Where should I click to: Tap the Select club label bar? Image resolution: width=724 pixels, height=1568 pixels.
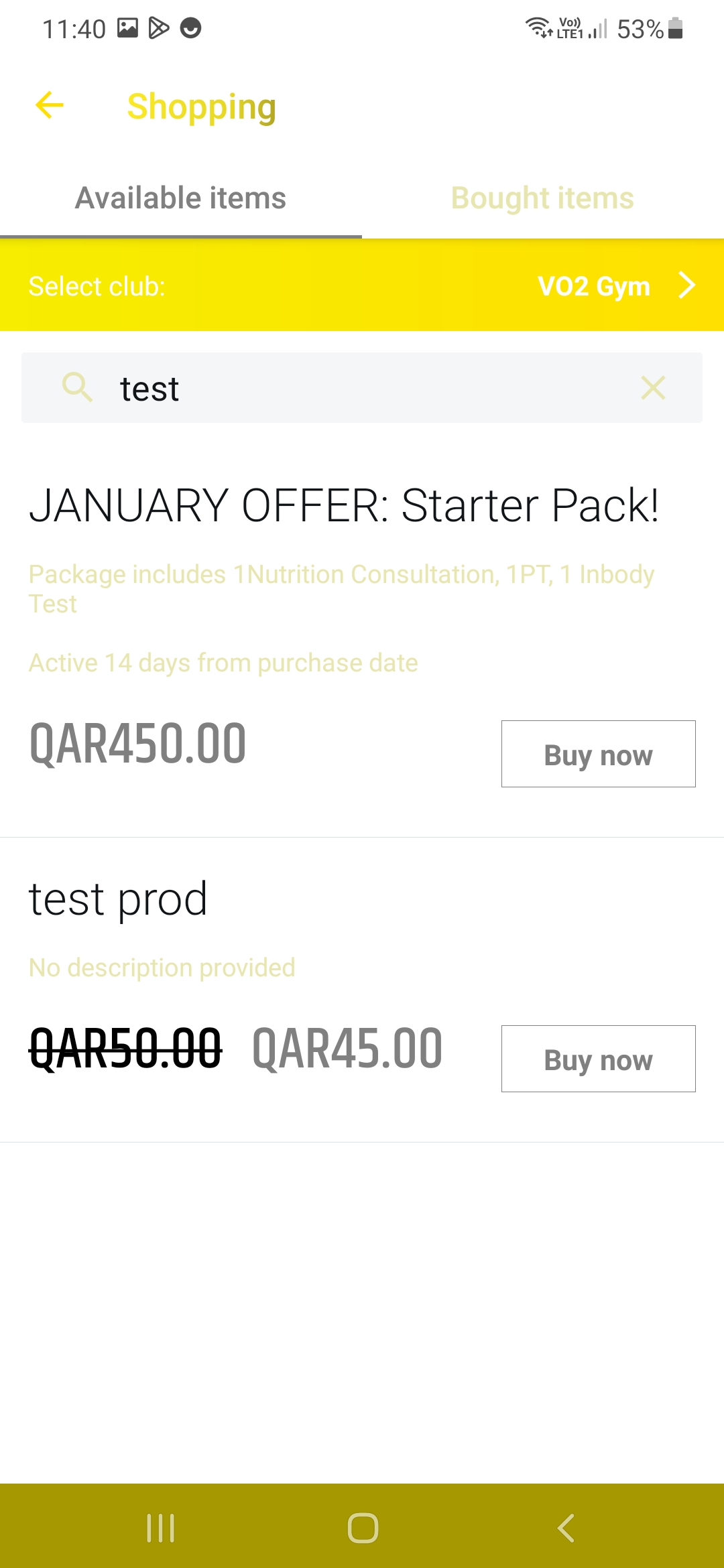pos(97,286)
